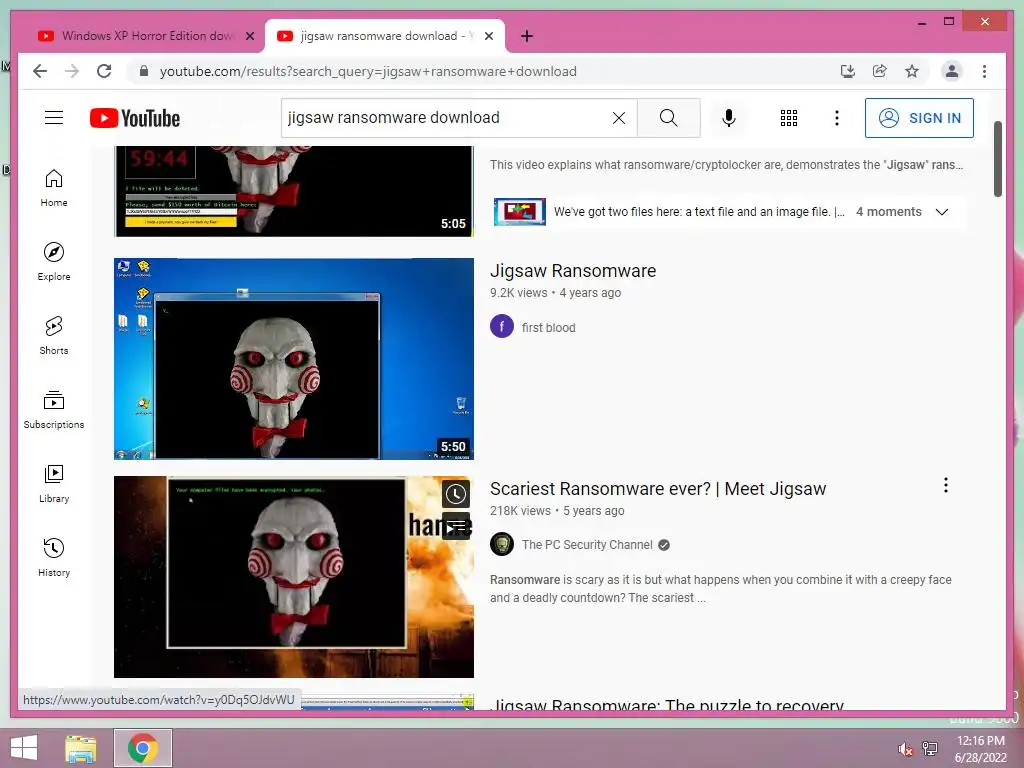
Task: Open the YouTube apps grid
Action: pos(788,118)
